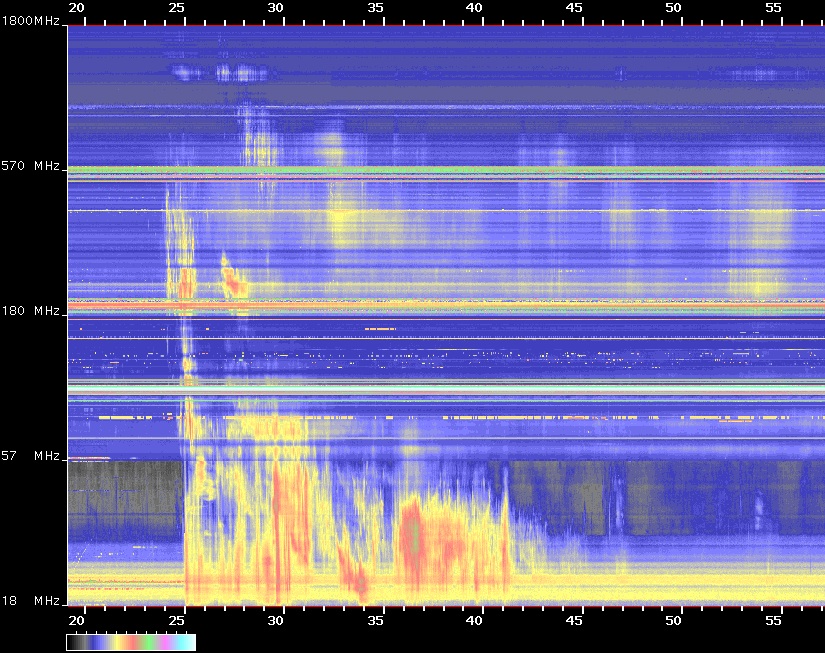Click the bottom time axis label 50

pos(673,620)
